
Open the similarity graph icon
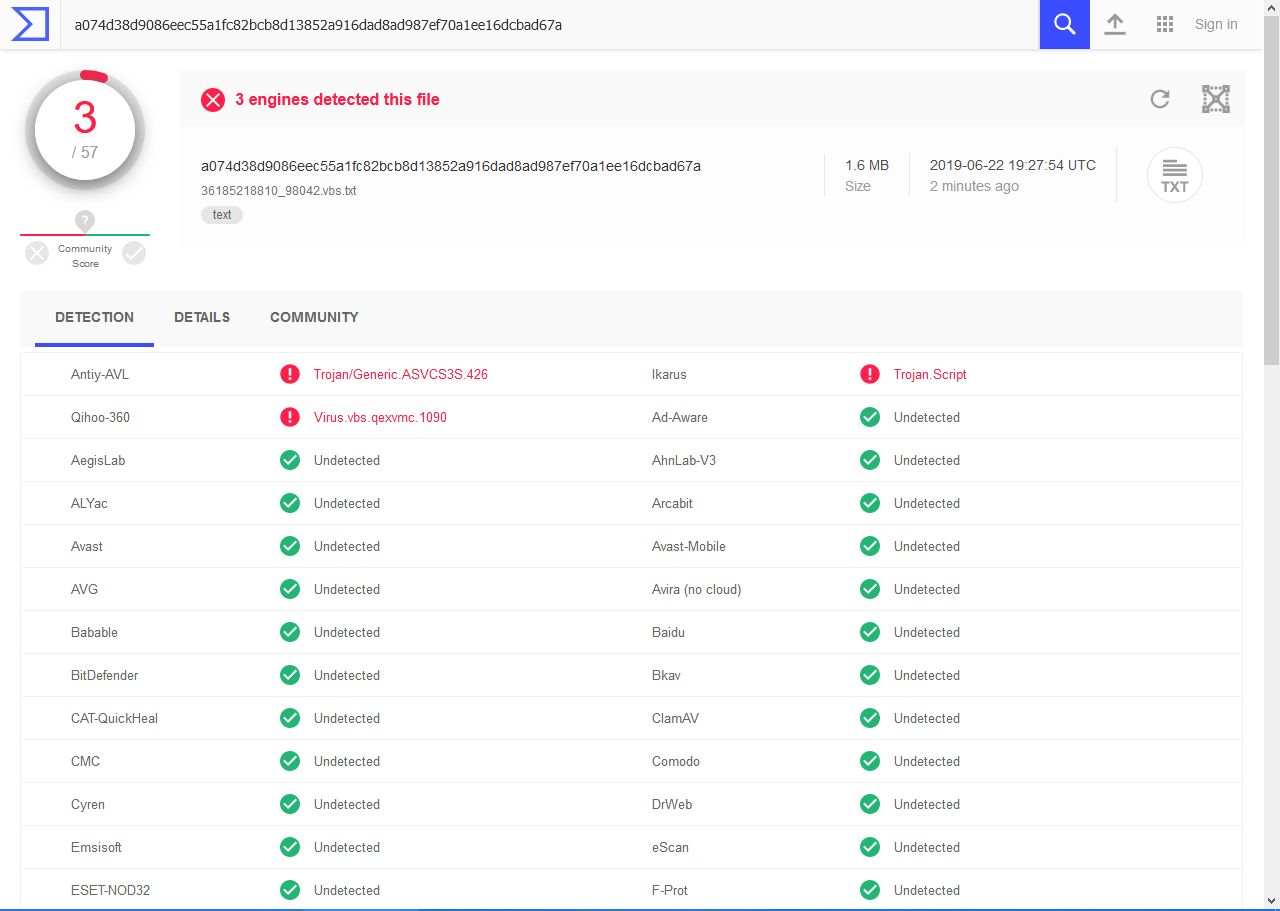1215,99
